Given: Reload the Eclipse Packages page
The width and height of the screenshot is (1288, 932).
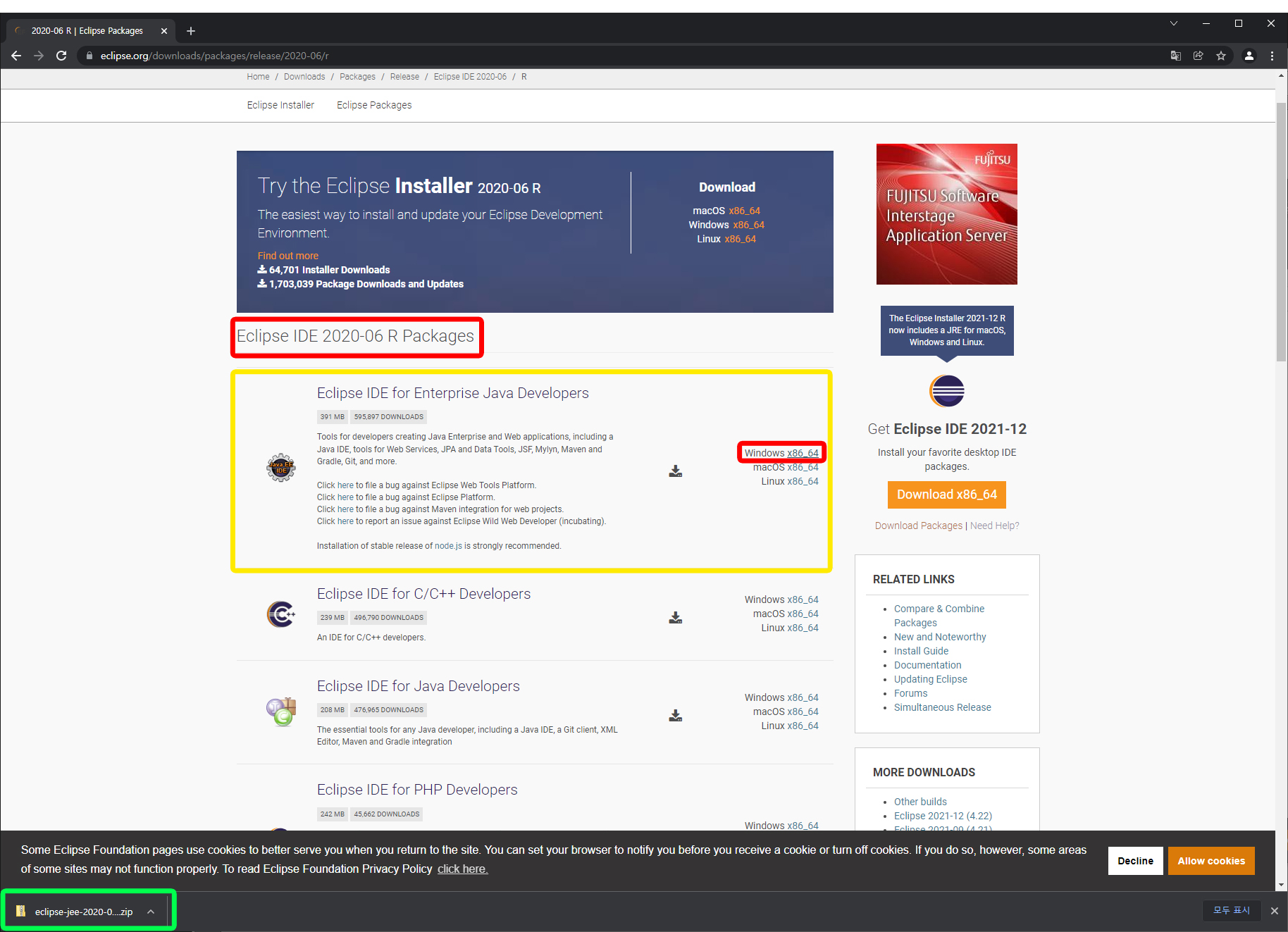Looking at the screenshot, I should pos(61,56).
